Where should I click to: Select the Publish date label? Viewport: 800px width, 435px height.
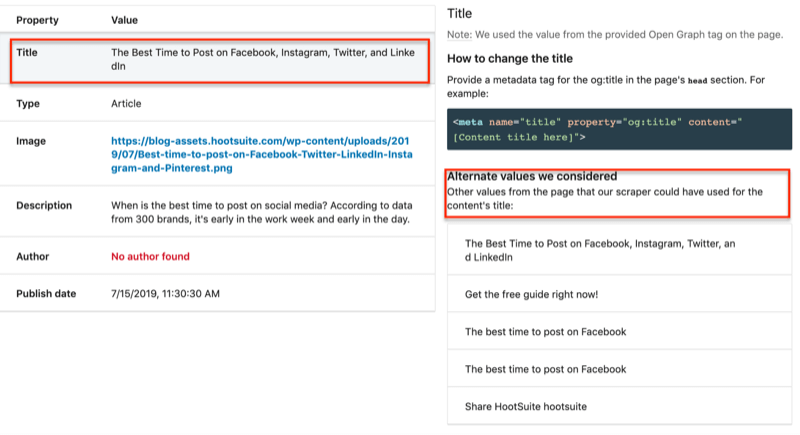pos(46,294)
